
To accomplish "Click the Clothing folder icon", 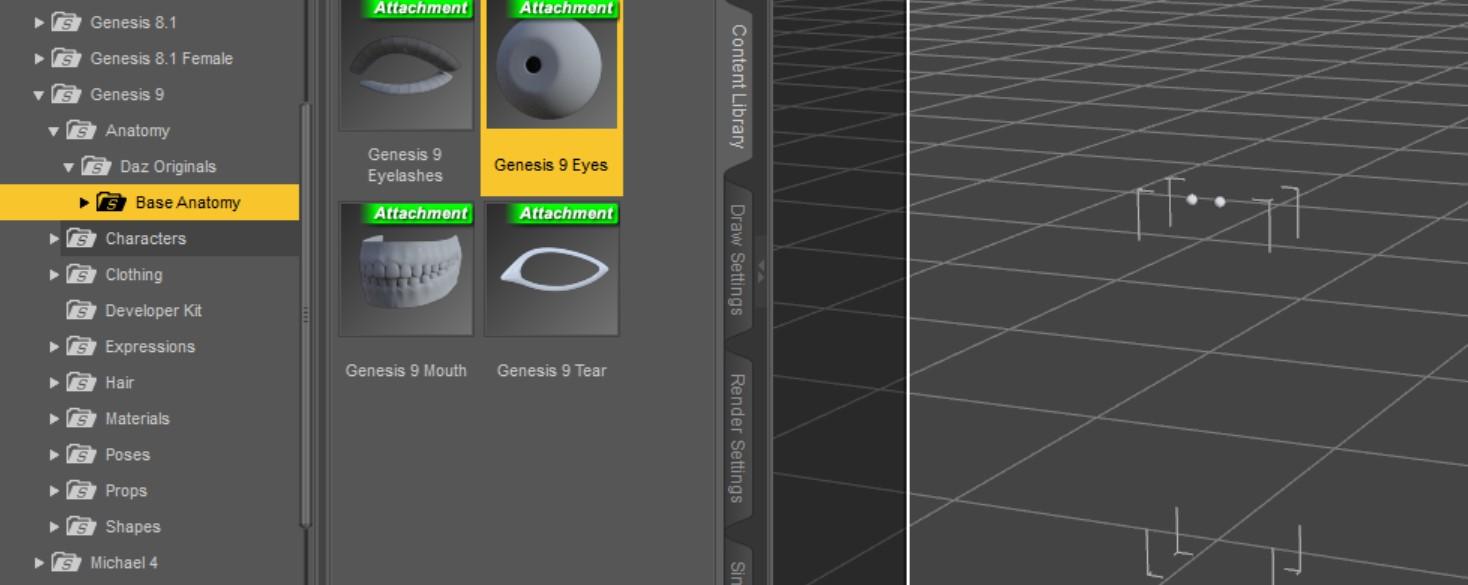I will click(81, 274).
